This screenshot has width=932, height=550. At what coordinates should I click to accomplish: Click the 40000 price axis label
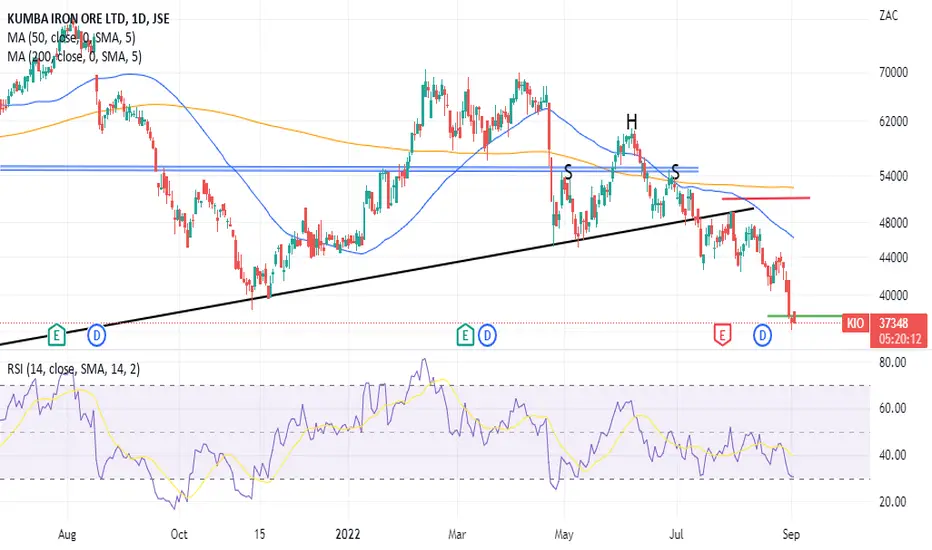pyautogui.click(x=893, y=296)
